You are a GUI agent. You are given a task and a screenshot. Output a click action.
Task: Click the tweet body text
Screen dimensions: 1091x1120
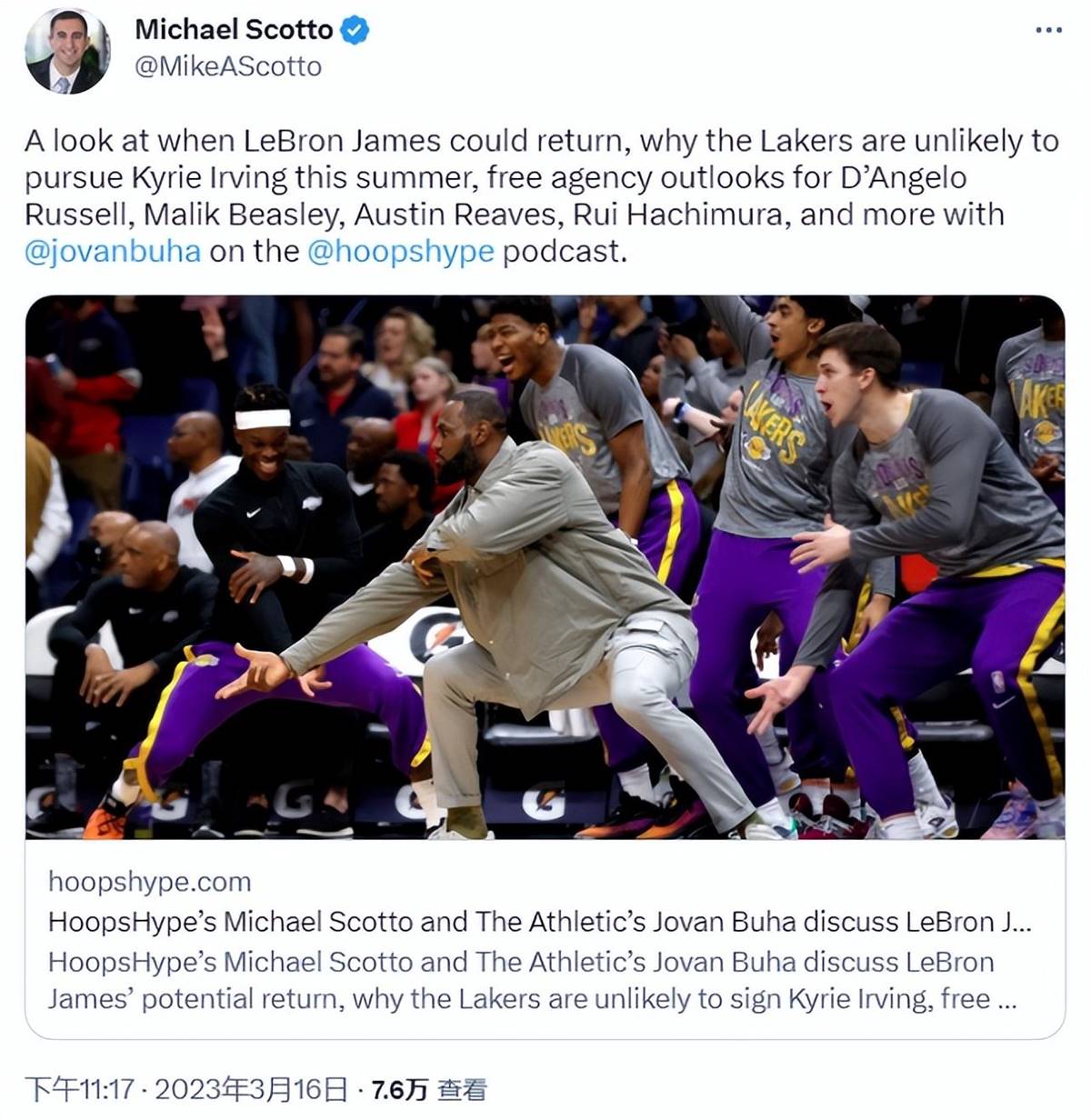click(543, 195)
